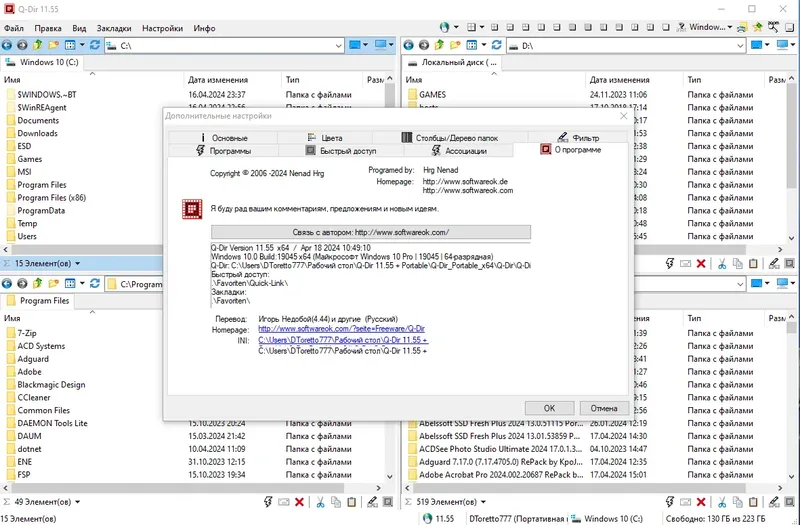
Task: Click the folder icon in D:\ pane toolbar
Action: (x=455, y=45)
